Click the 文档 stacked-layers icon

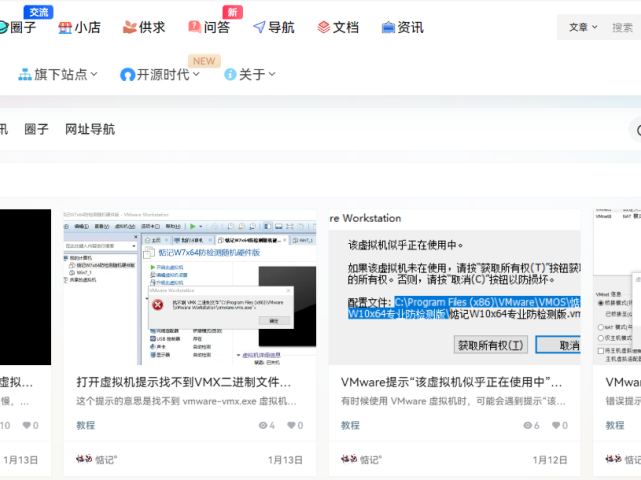pos(324,27)
